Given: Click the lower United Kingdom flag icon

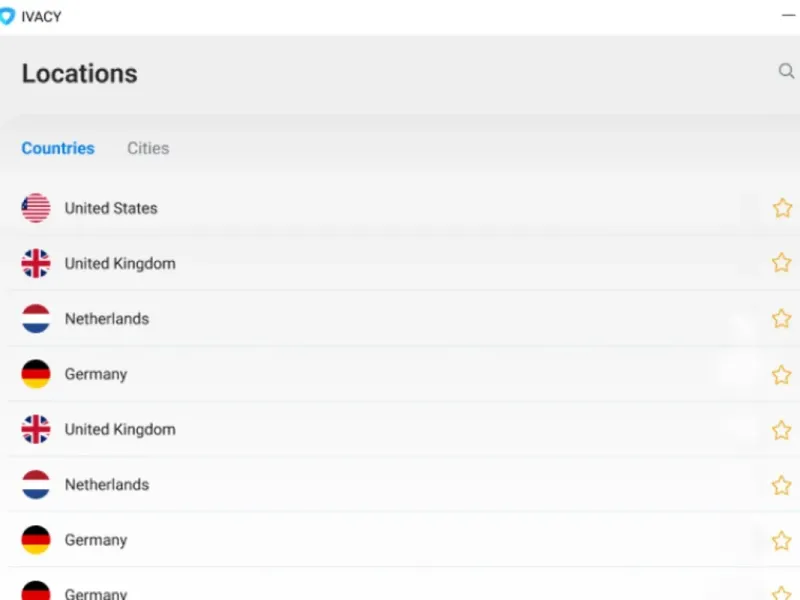Looking at the screenshot, I should click(x=36, y=430).
